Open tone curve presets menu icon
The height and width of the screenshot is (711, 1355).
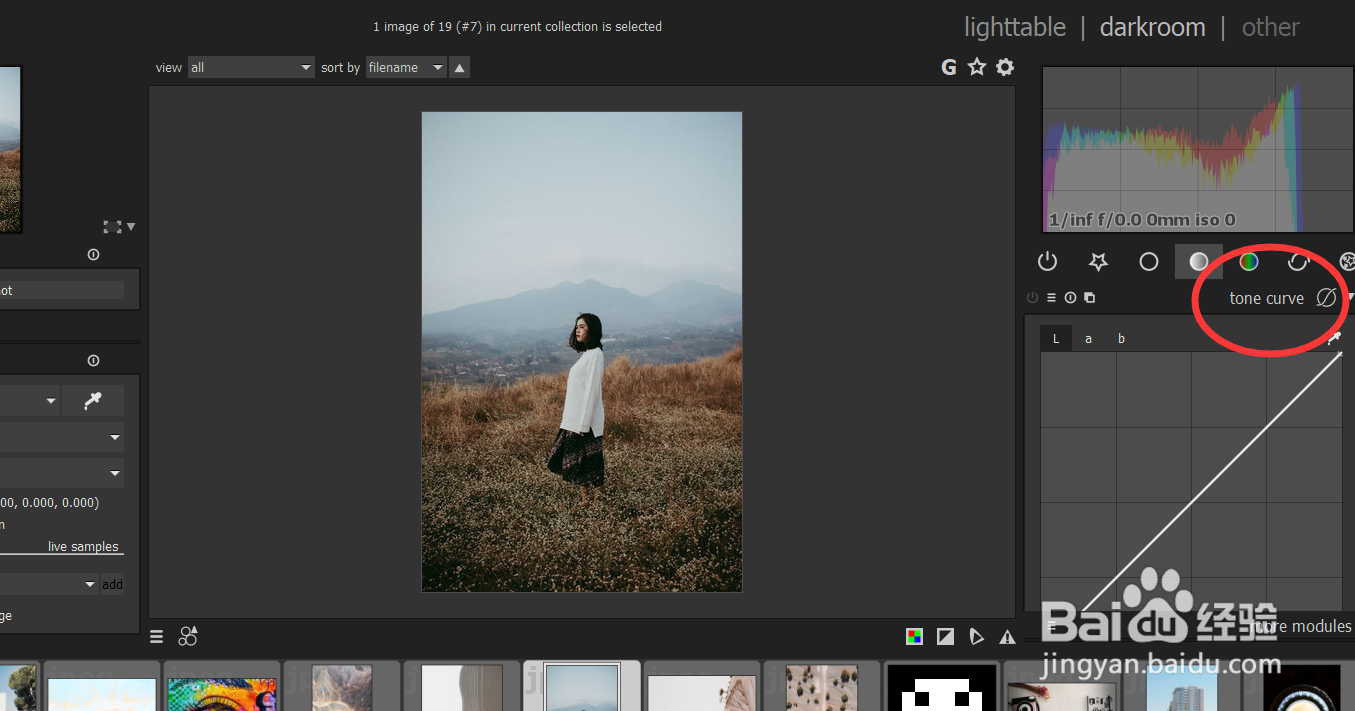pos(1051,298)
